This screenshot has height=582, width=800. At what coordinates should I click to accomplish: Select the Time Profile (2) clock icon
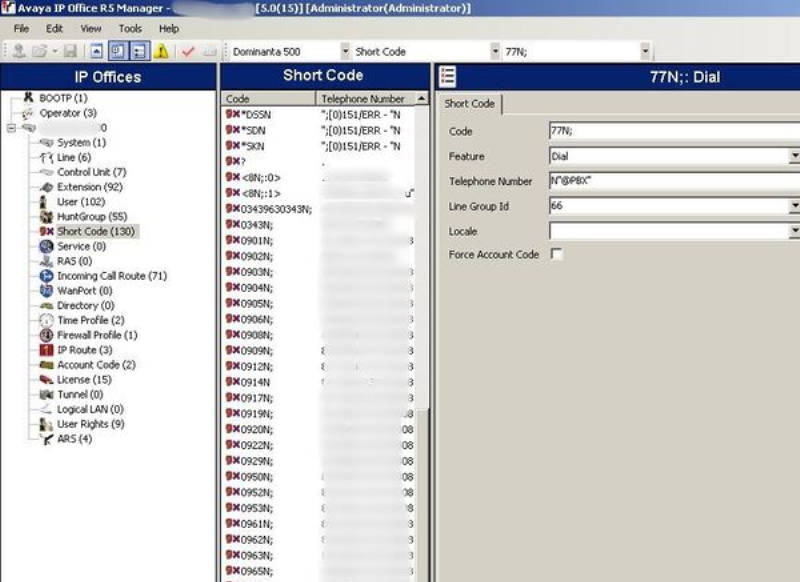click(46, 320)
